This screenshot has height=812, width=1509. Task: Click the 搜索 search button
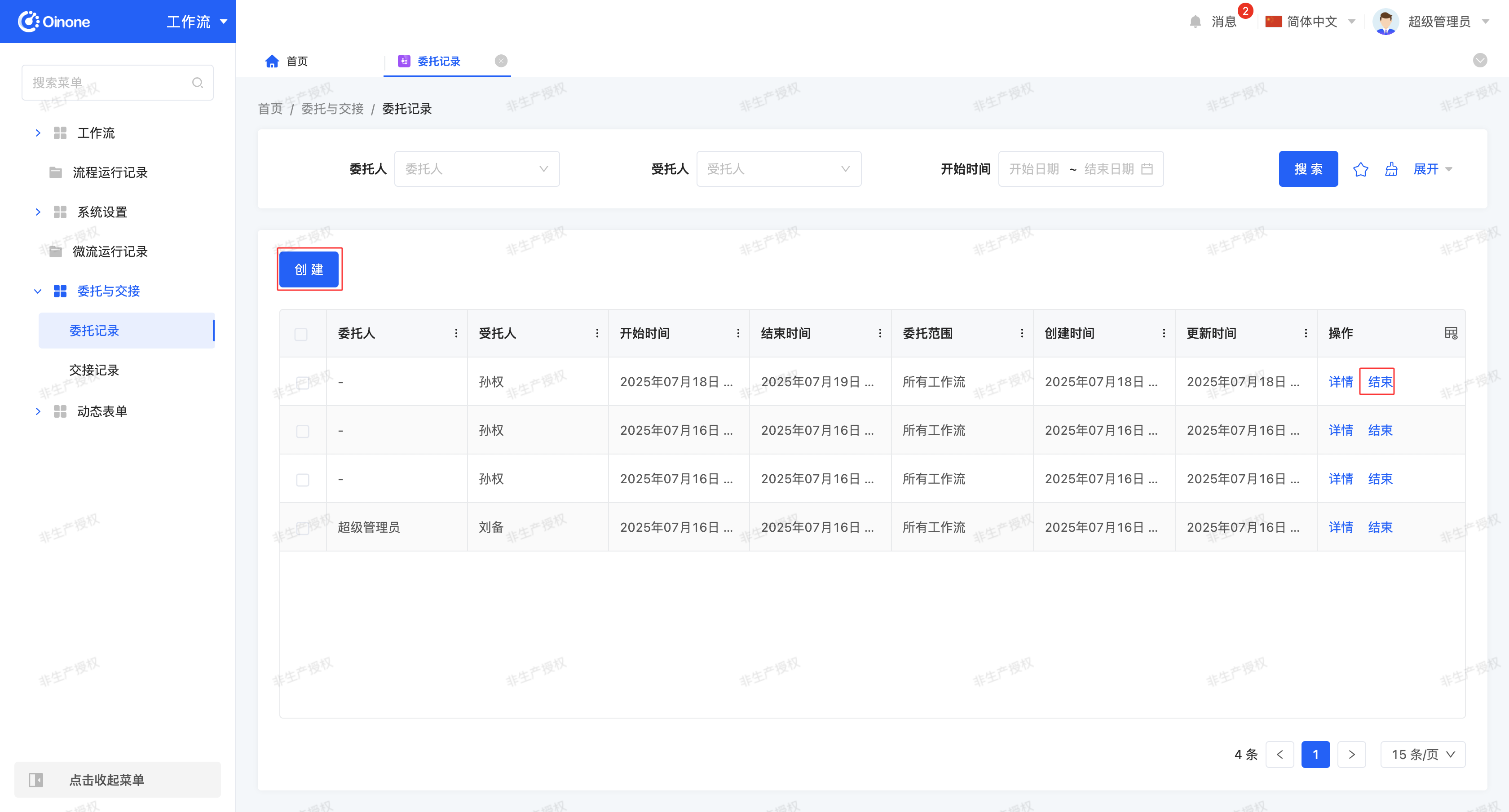[1308, 169]
